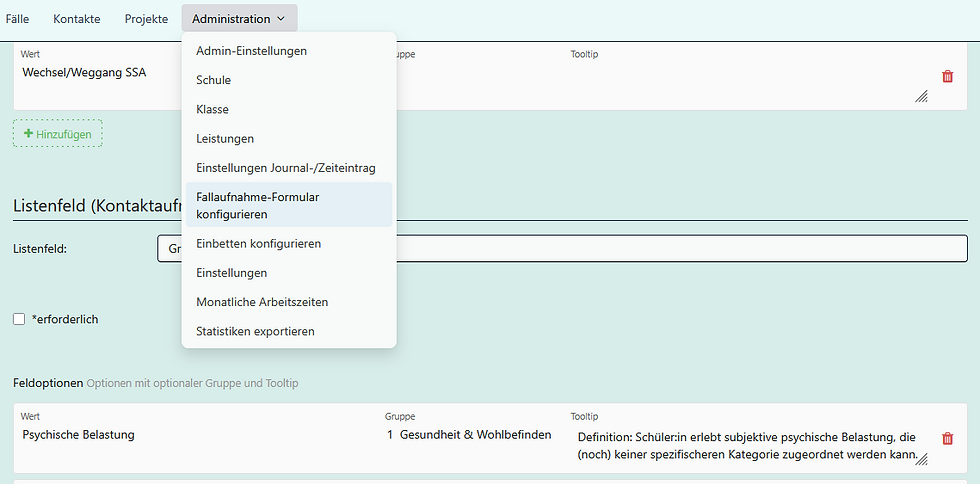Click the Feldoptionen label
980x484 pixels.
(48, 383)
